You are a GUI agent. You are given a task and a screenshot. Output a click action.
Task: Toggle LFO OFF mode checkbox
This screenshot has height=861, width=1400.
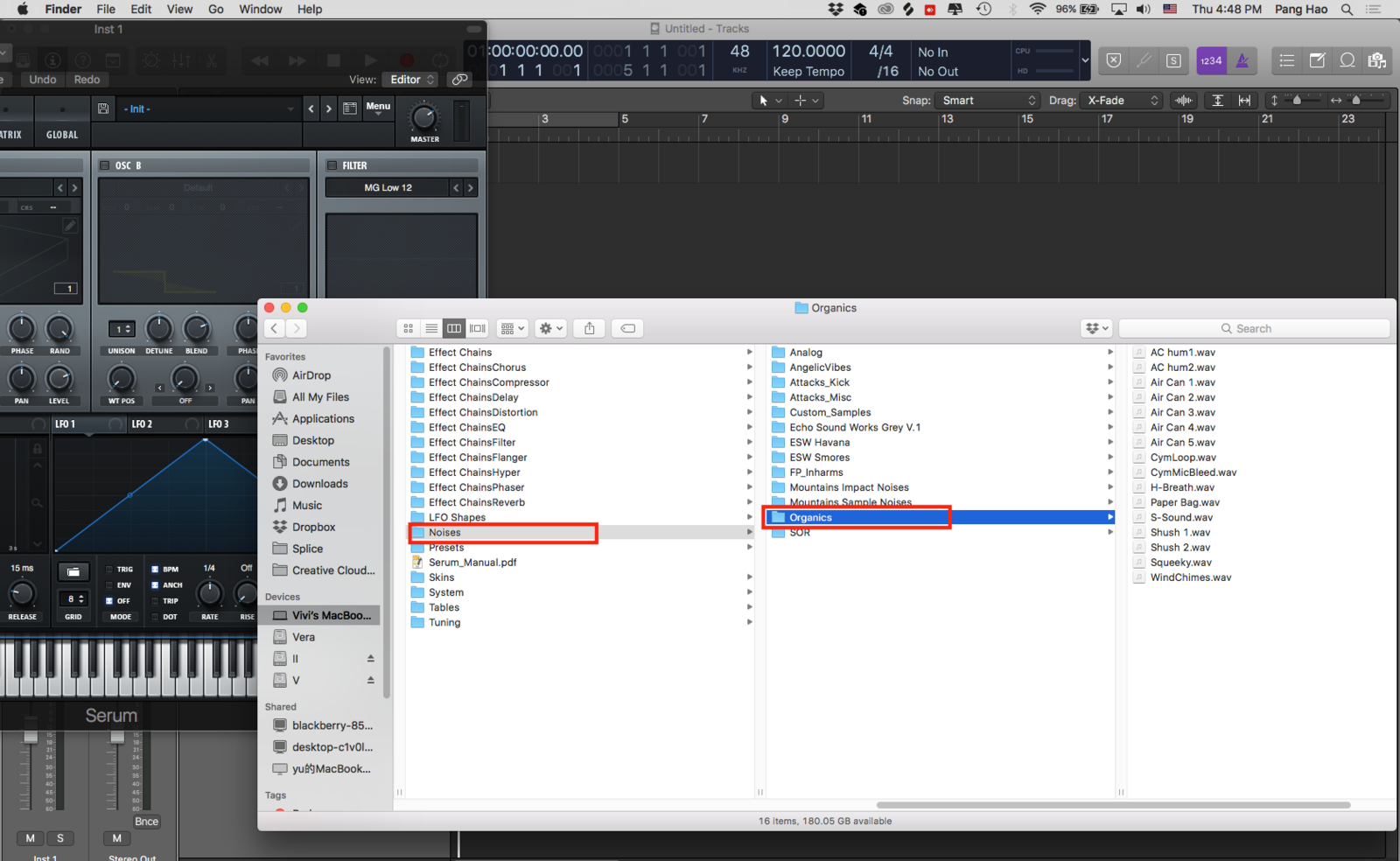coord(108,601)
